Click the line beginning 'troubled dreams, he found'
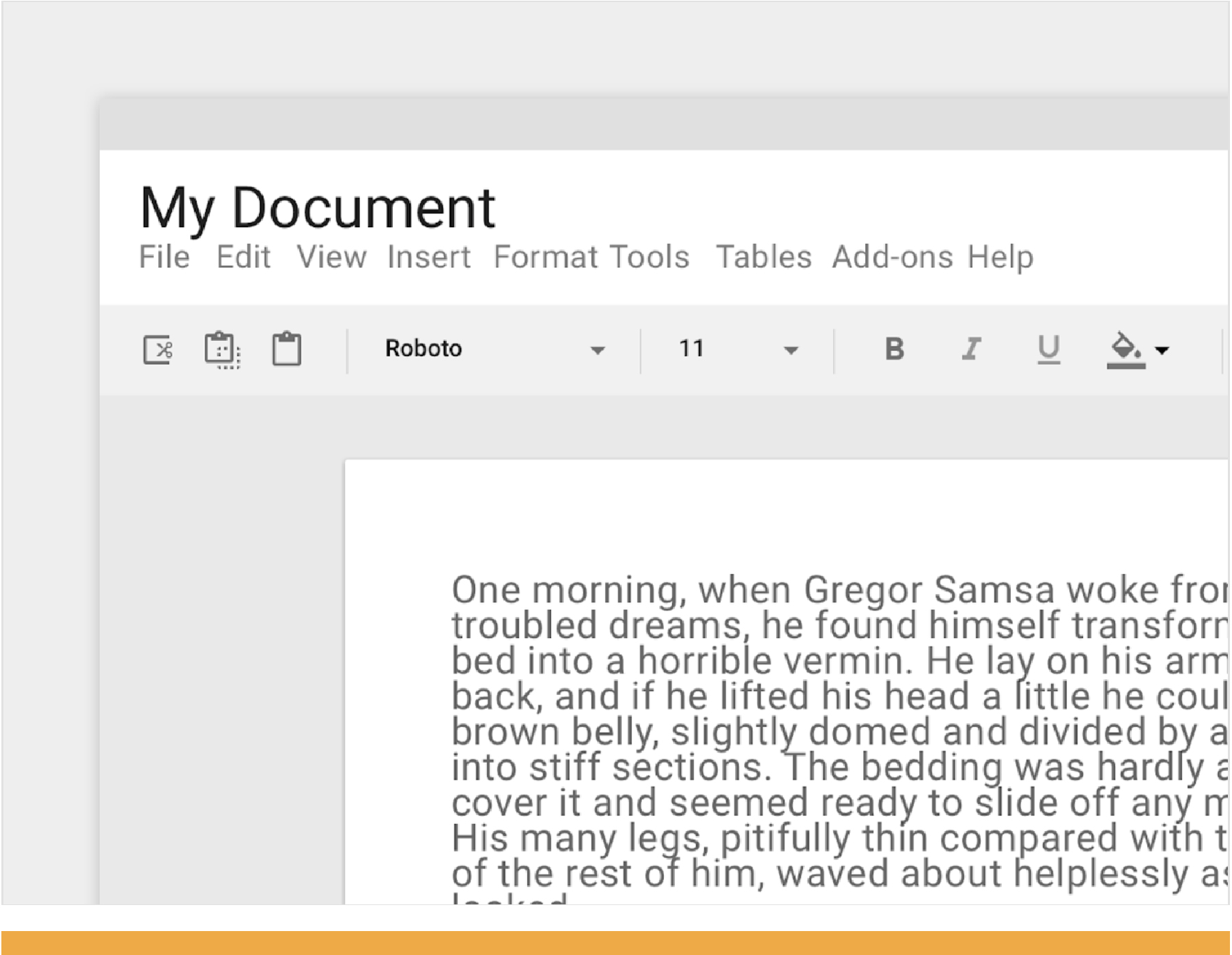This screenshot has height=955, width=1232. point(840,625)
